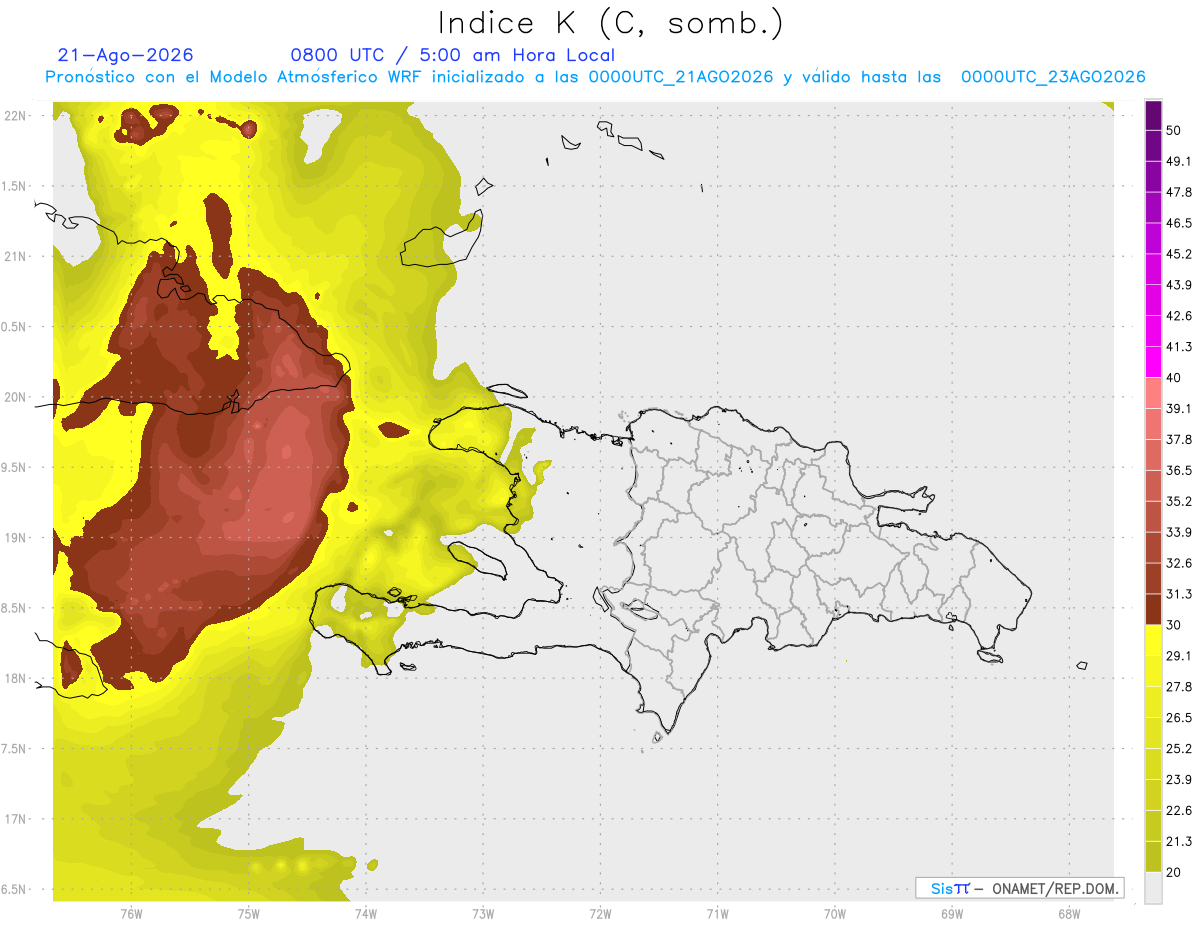
Task: Click the colorbar value '26.5'
Action: click(1179, 718)
